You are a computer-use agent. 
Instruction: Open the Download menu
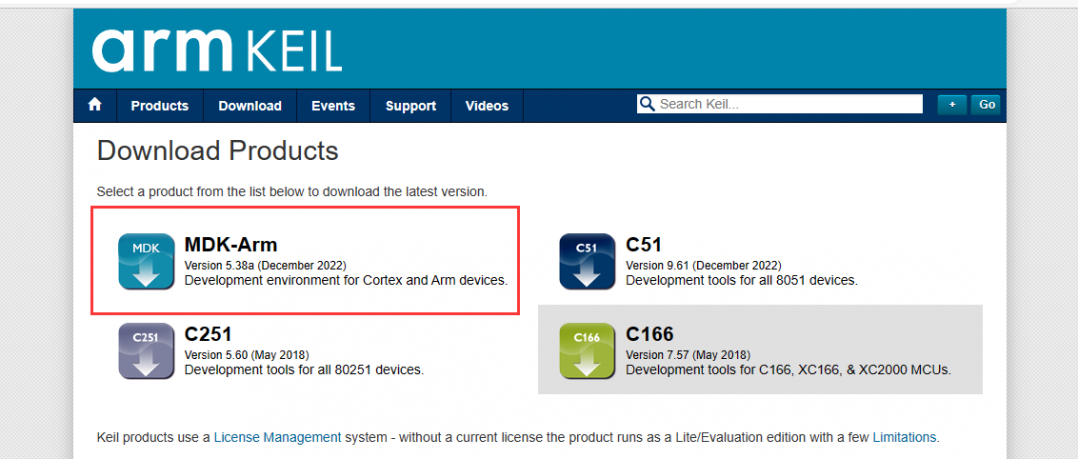[250, 106]
